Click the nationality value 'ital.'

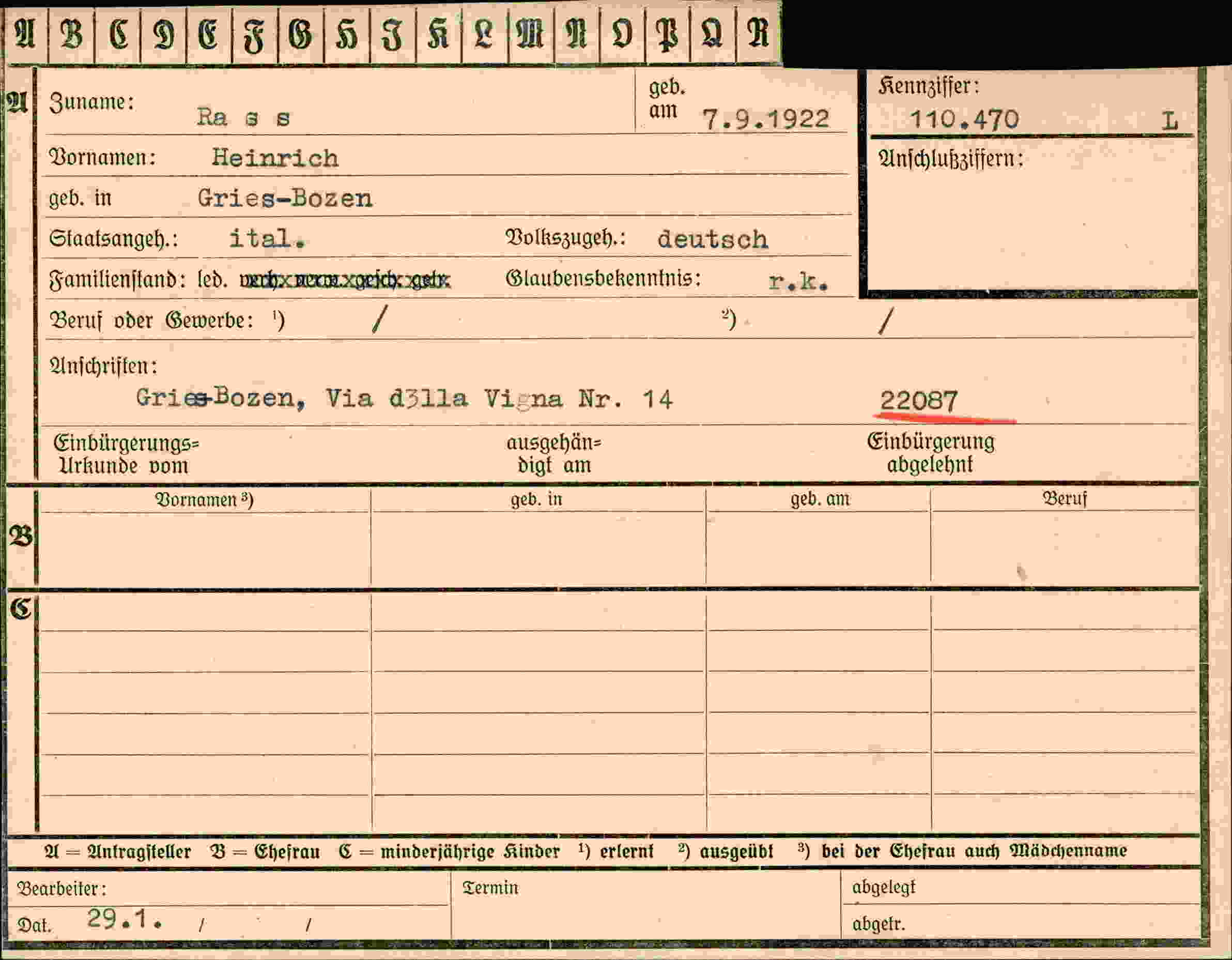click(x=267, y=239)
